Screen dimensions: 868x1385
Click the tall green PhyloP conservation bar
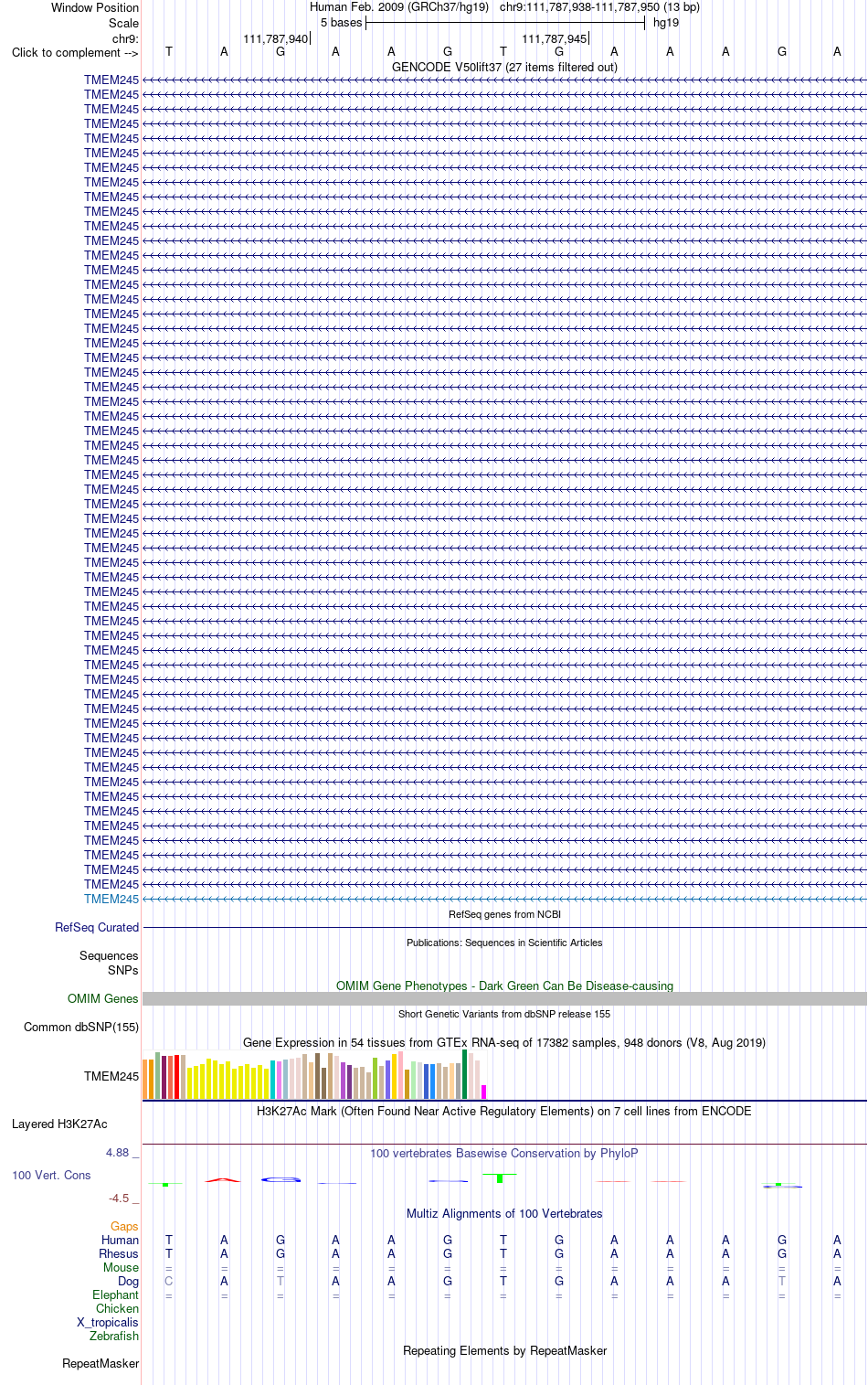(x=500, y=1177)
